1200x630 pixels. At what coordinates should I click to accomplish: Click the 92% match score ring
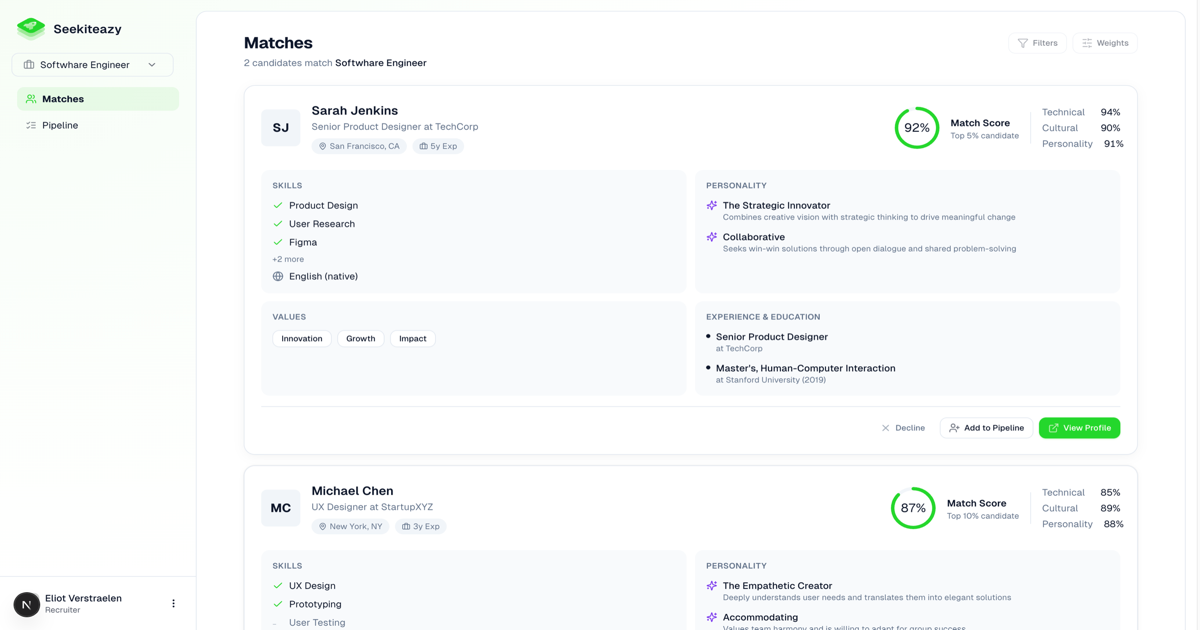click(917, 128)
